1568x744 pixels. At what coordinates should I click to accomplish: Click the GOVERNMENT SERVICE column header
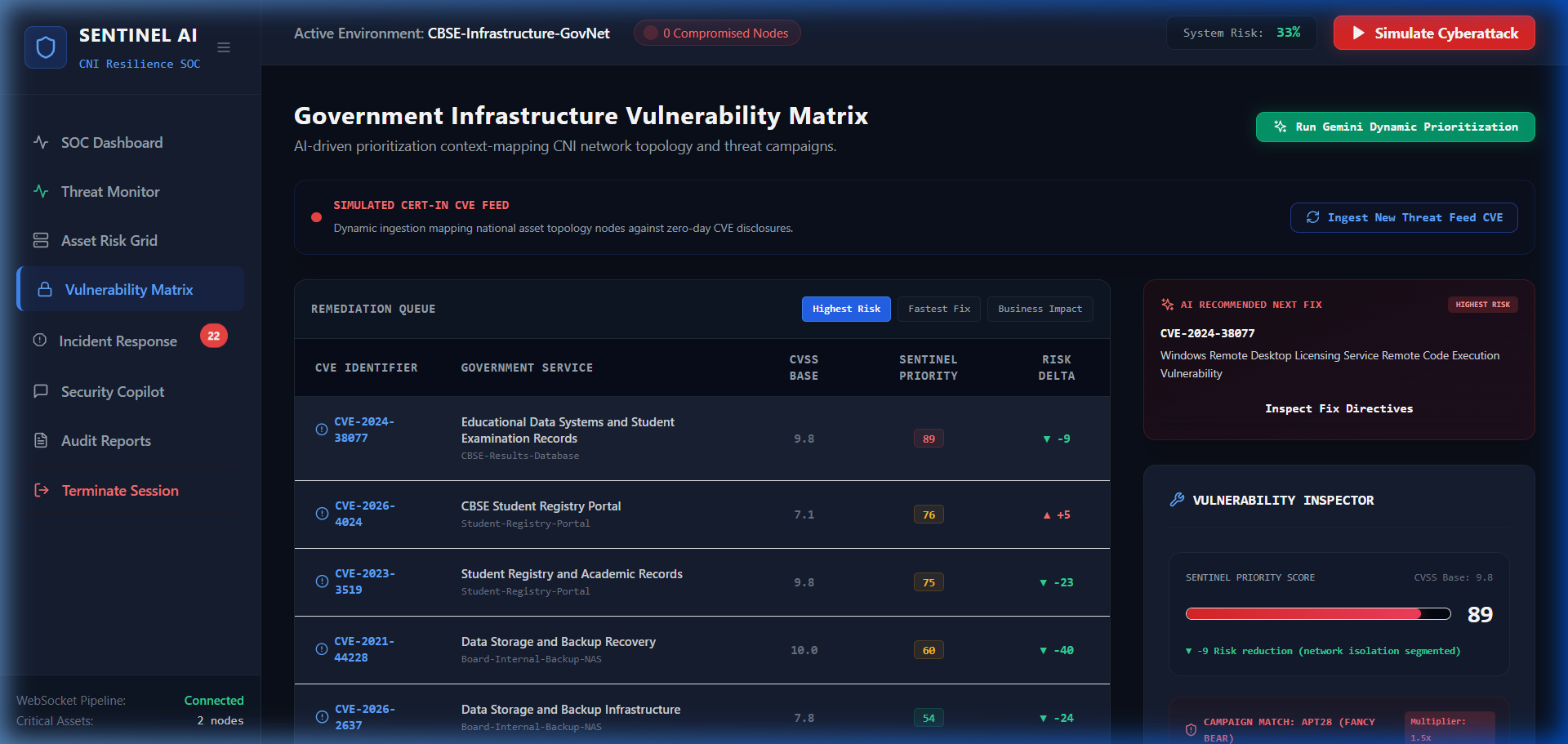(x=527, y=368)
